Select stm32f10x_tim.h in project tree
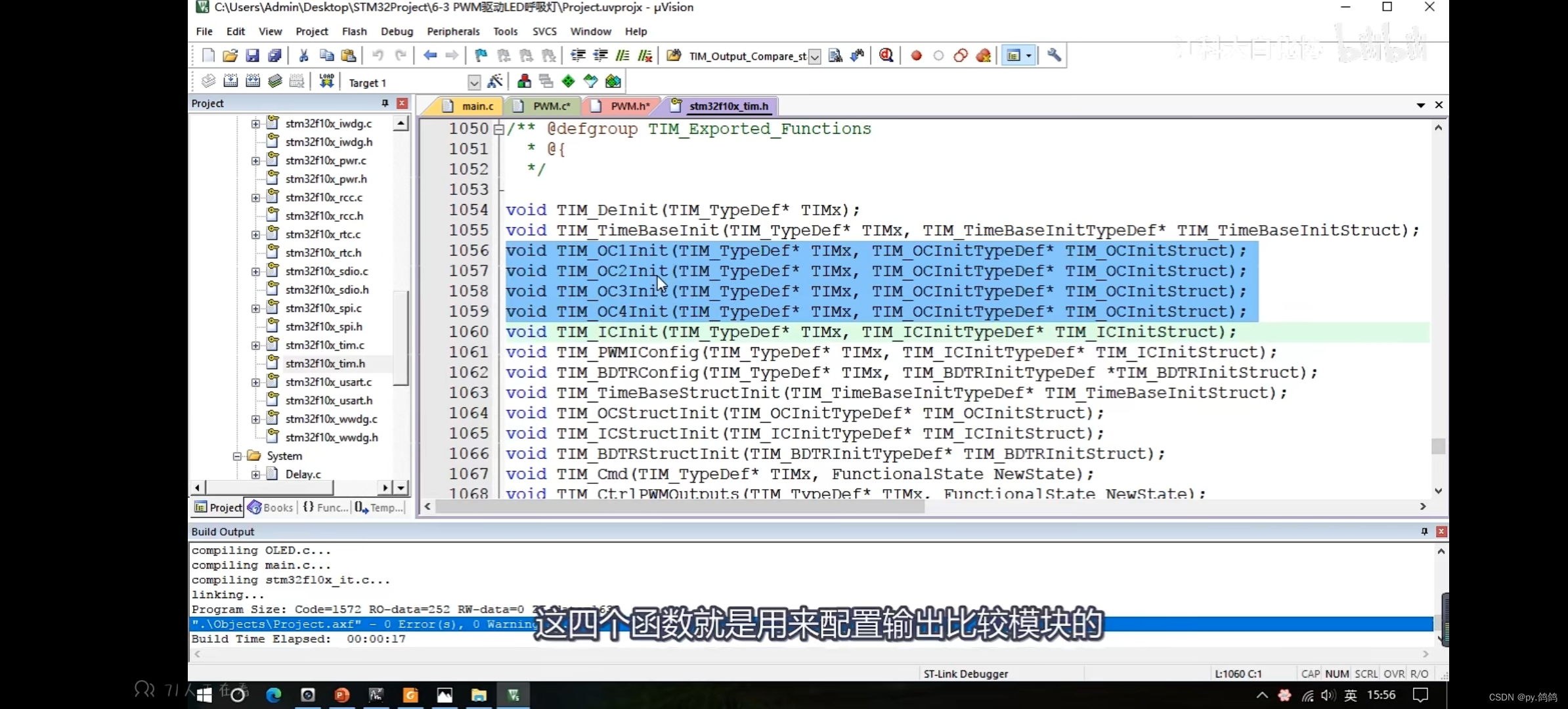 coord(325,364)
